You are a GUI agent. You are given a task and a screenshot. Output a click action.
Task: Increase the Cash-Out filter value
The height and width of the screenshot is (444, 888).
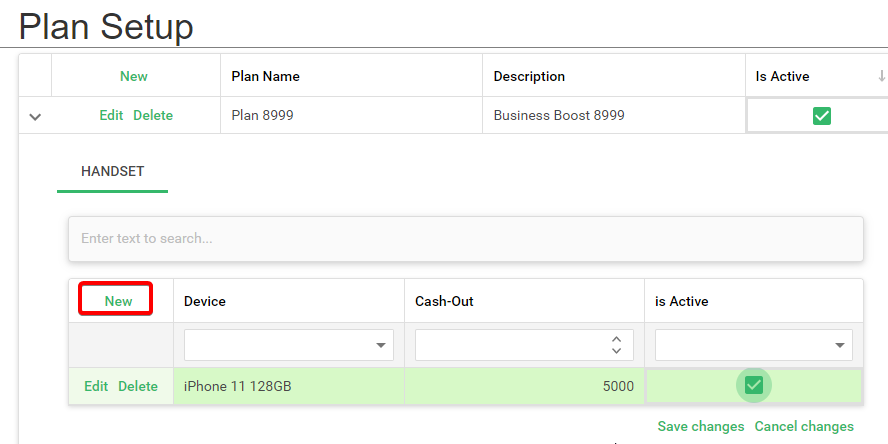(616, 340)
